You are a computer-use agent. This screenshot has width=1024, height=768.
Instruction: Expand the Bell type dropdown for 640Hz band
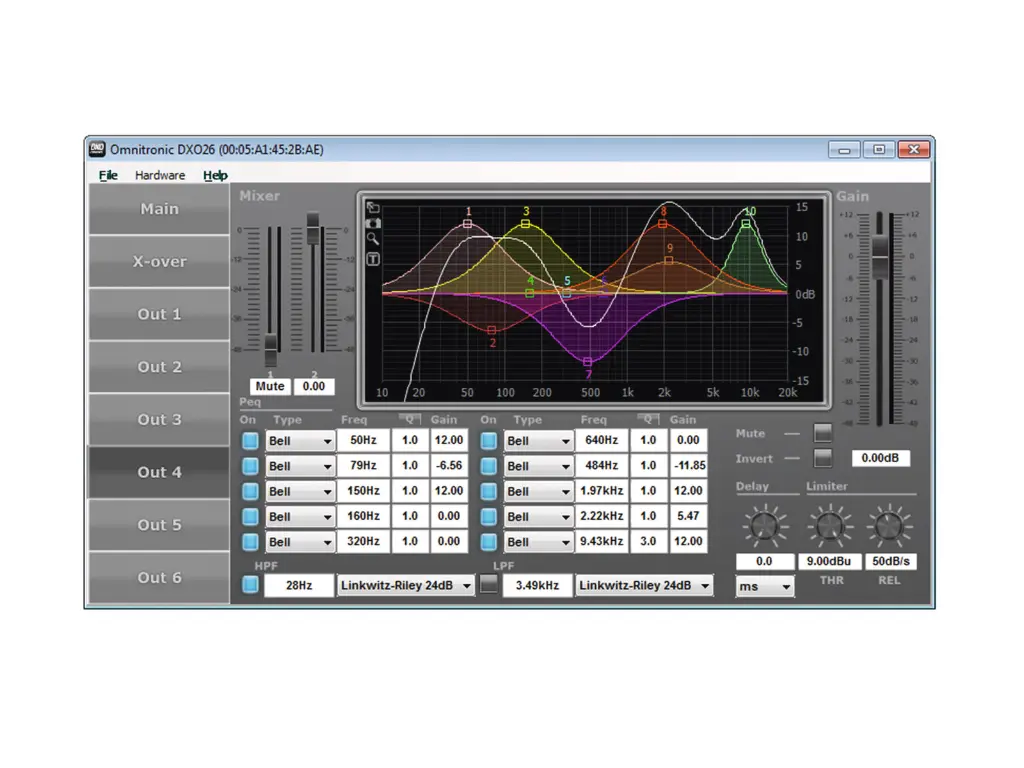pyautogui.click(x=538, y=441)
